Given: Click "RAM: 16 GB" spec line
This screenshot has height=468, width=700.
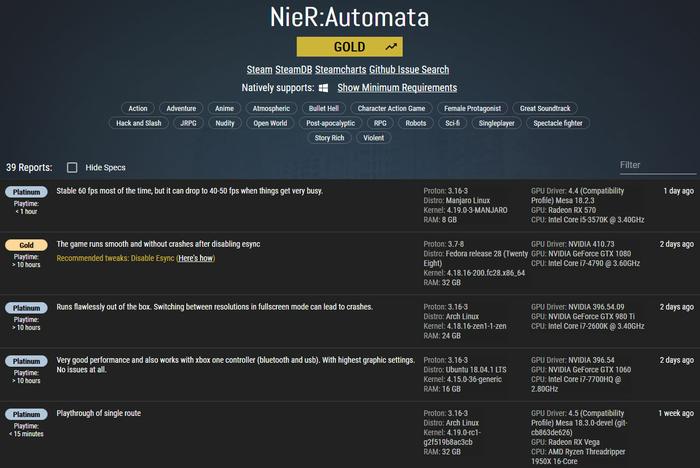Looking at the screenshot, I should click(442, 389).
